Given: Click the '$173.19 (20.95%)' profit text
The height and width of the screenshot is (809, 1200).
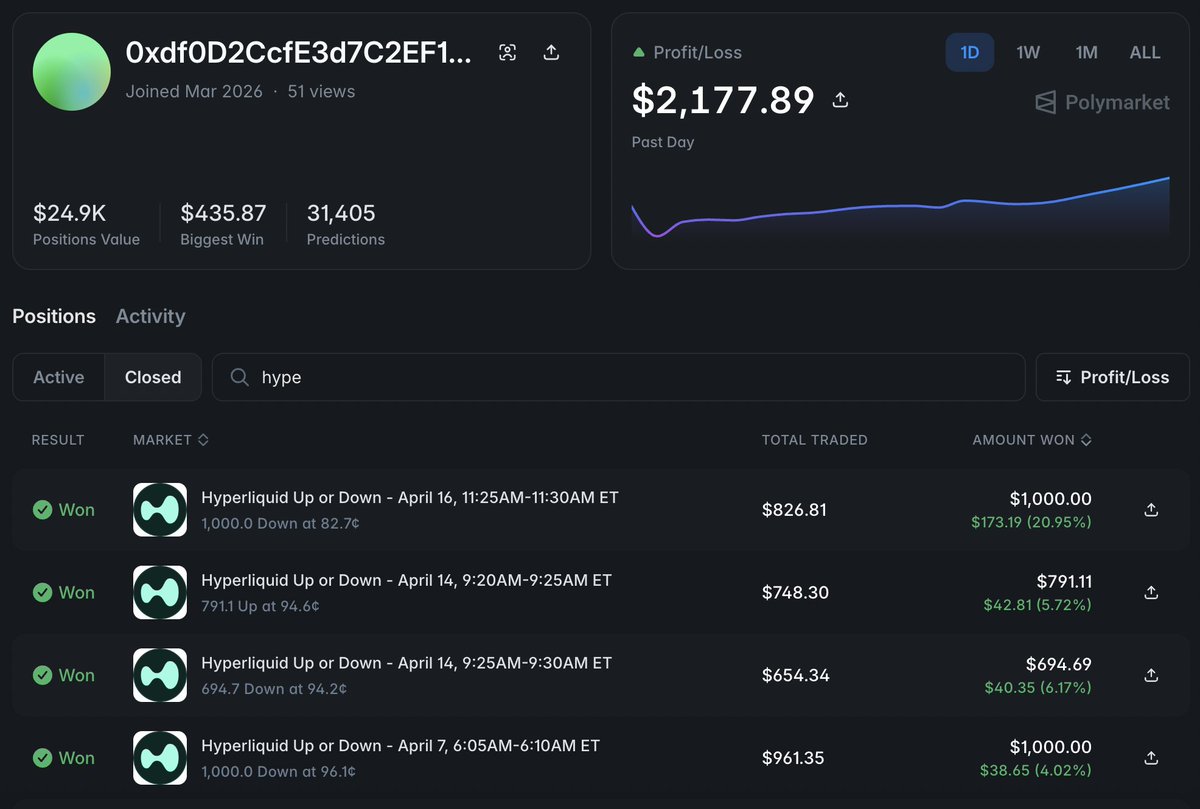Looking at the screenshot, I should point(1031,521).
